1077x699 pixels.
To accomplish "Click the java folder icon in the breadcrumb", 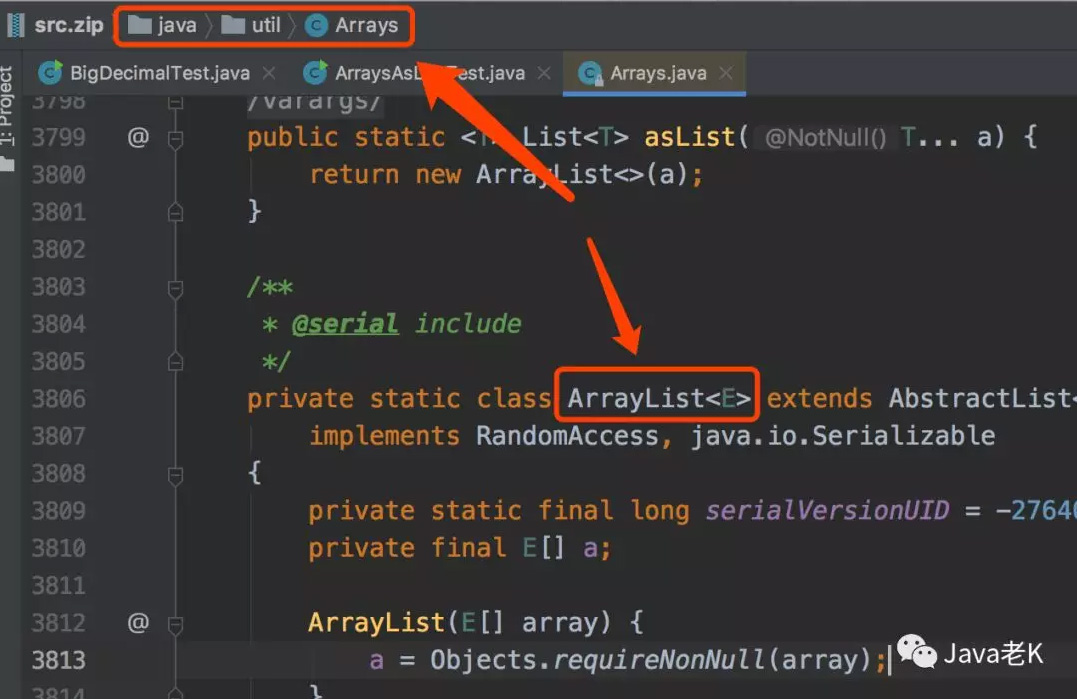I will (x=139, y=26).
